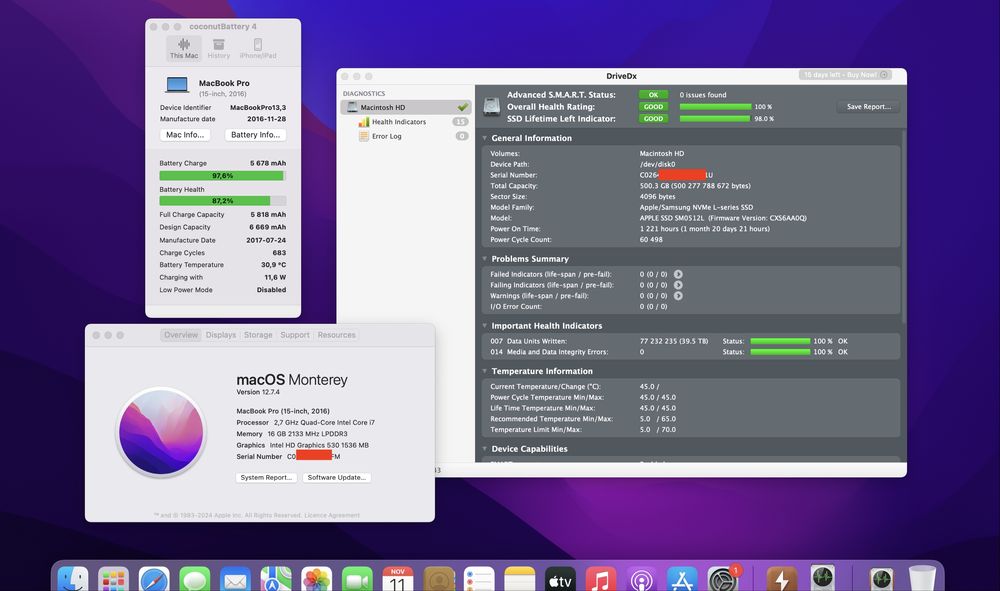Click the Health Indicators chart icon

click(364, 122)
